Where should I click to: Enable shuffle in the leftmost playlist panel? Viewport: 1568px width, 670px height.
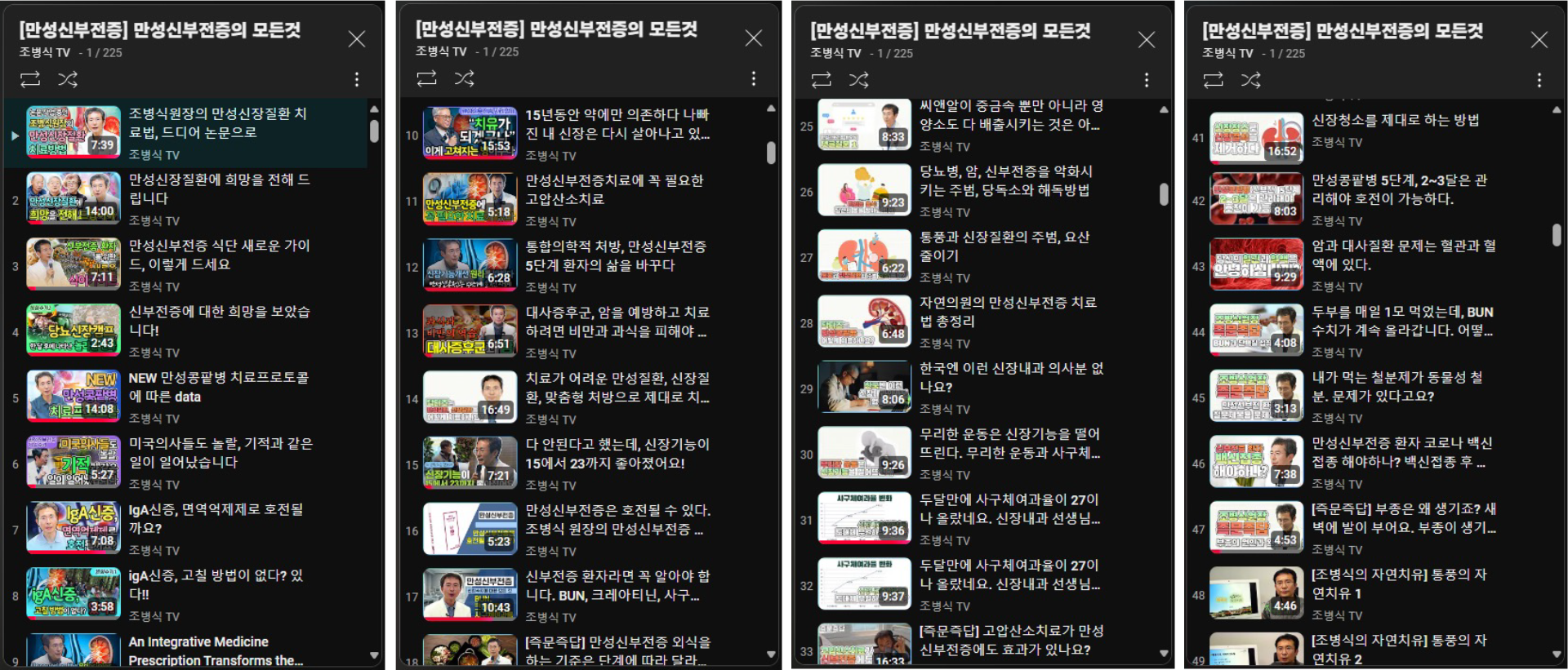pos(68,79)
